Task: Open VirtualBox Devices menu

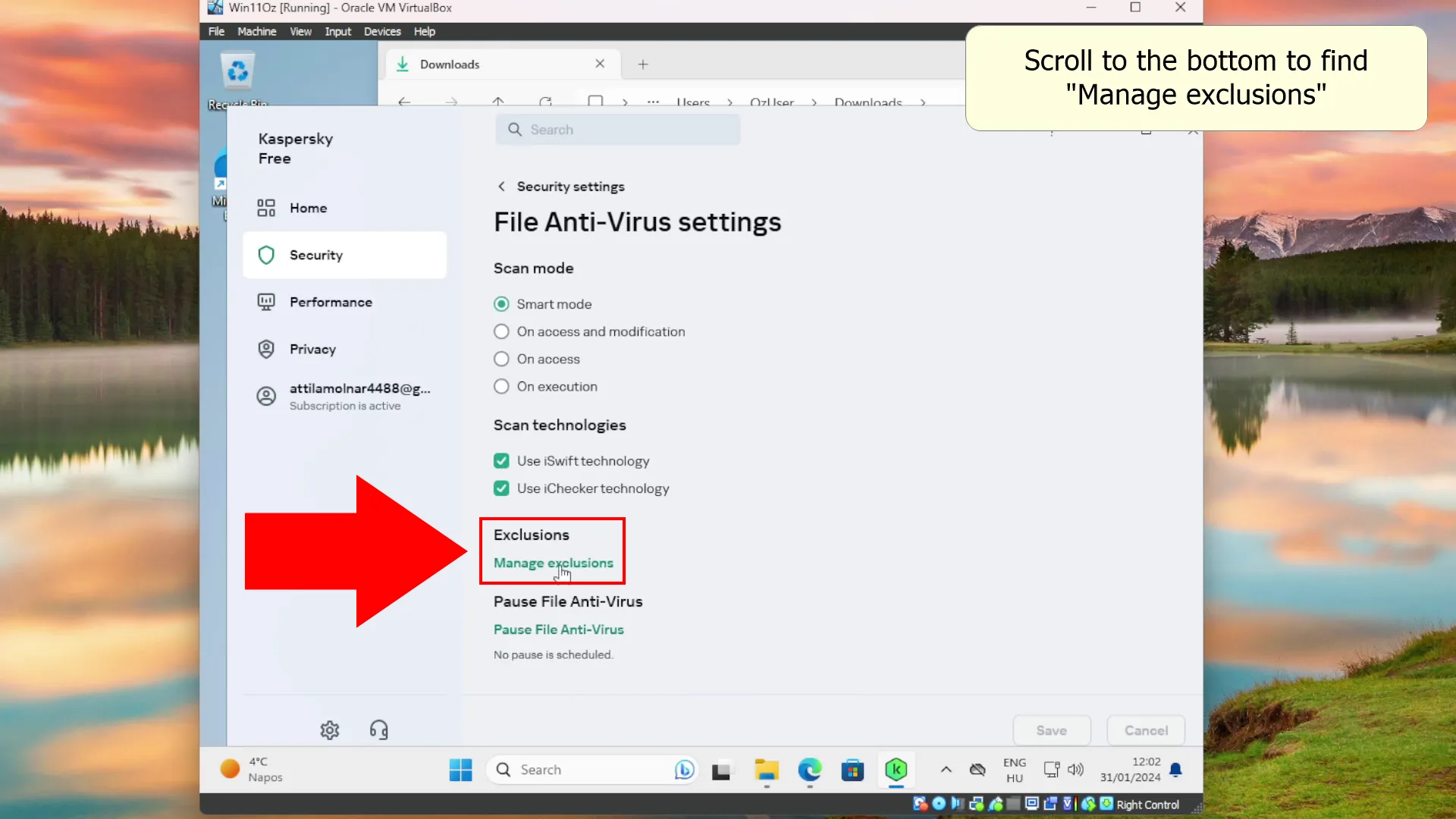Action: (382, 31)
